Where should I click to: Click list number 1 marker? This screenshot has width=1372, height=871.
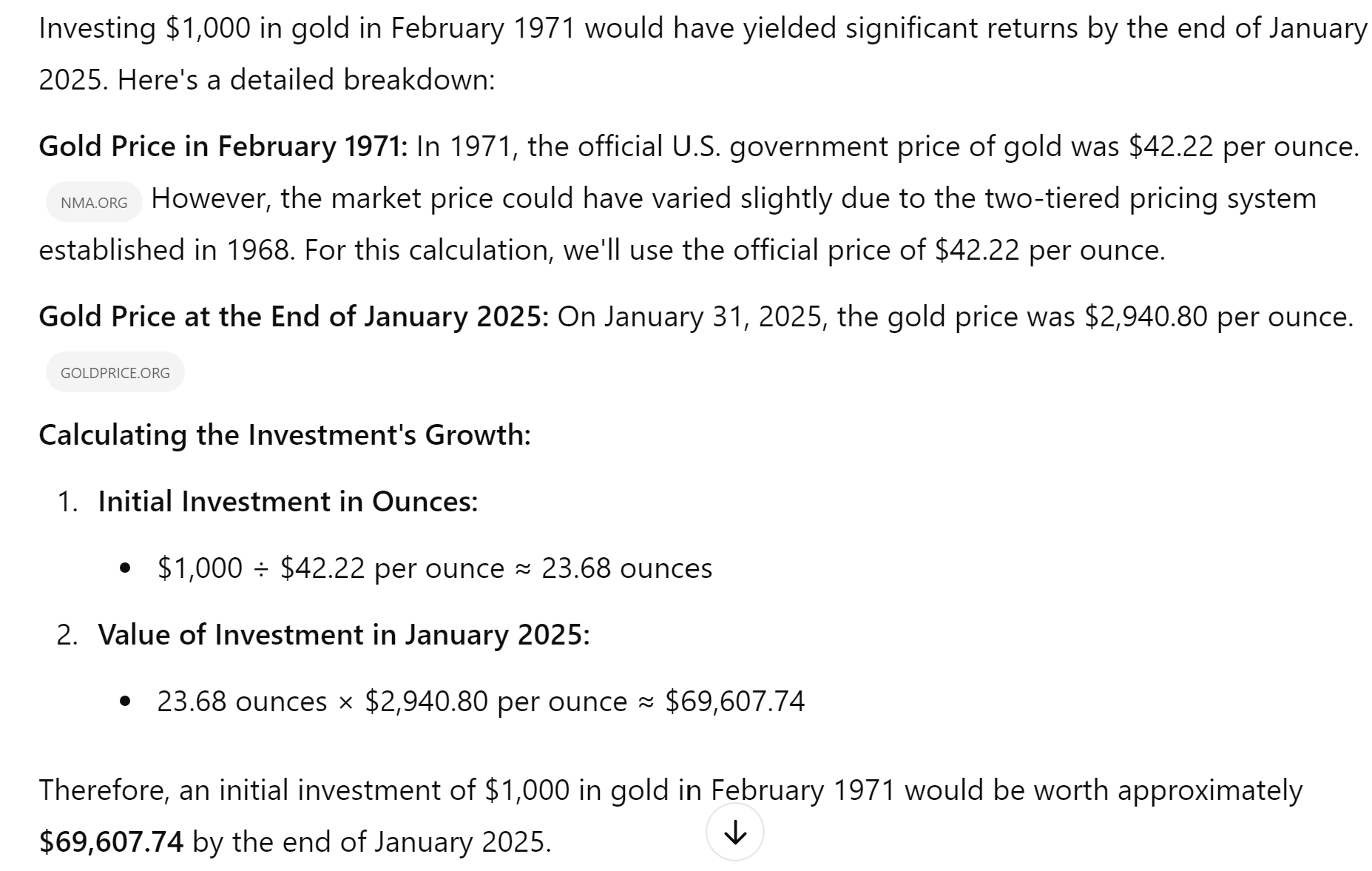(67, 502)
